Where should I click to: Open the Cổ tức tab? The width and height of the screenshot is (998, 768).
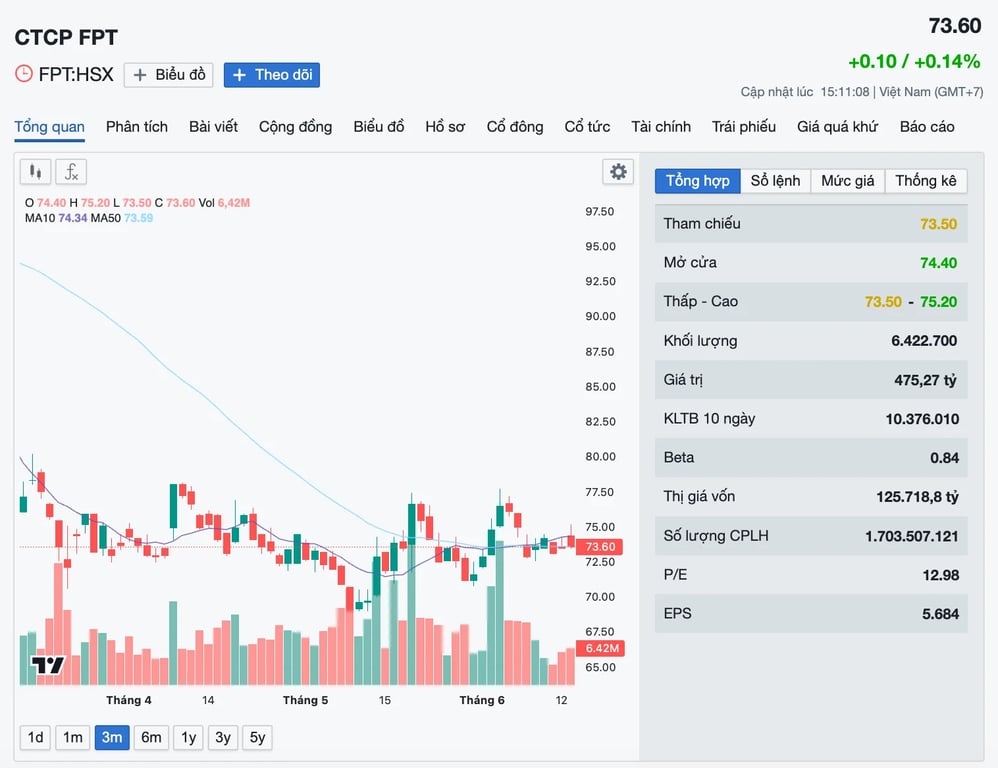pyautogui.click(x=587, y=127)
